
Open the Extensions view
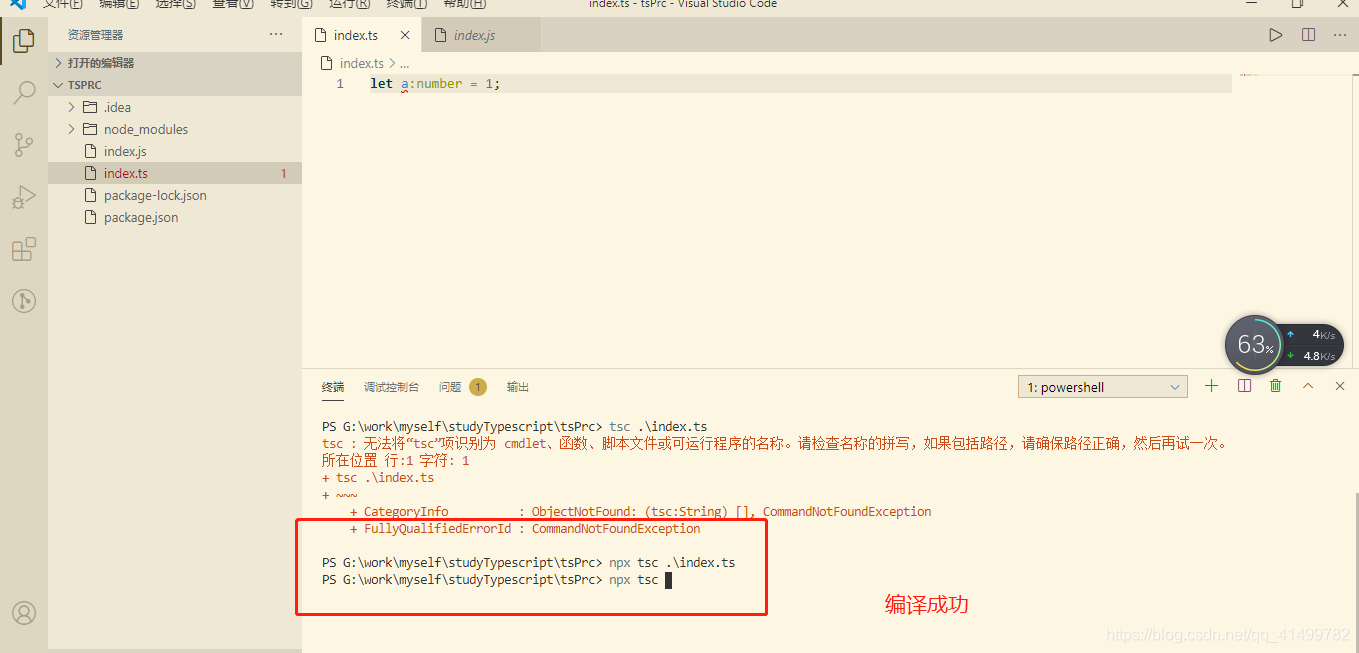point(24,249)
